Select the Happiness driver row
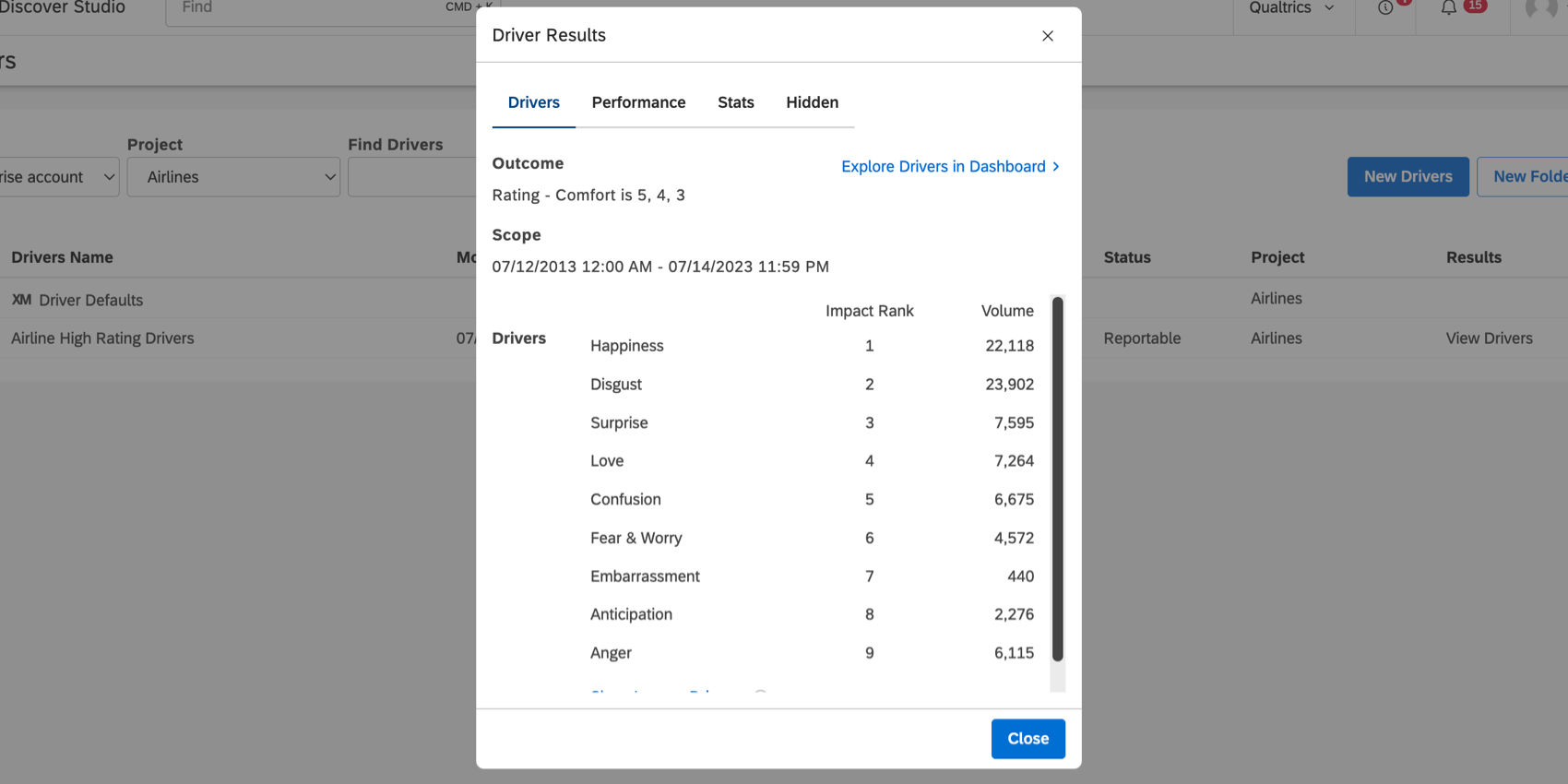Screen dimensions: 1568x784 pyautogui.click(x=812, y=346)
